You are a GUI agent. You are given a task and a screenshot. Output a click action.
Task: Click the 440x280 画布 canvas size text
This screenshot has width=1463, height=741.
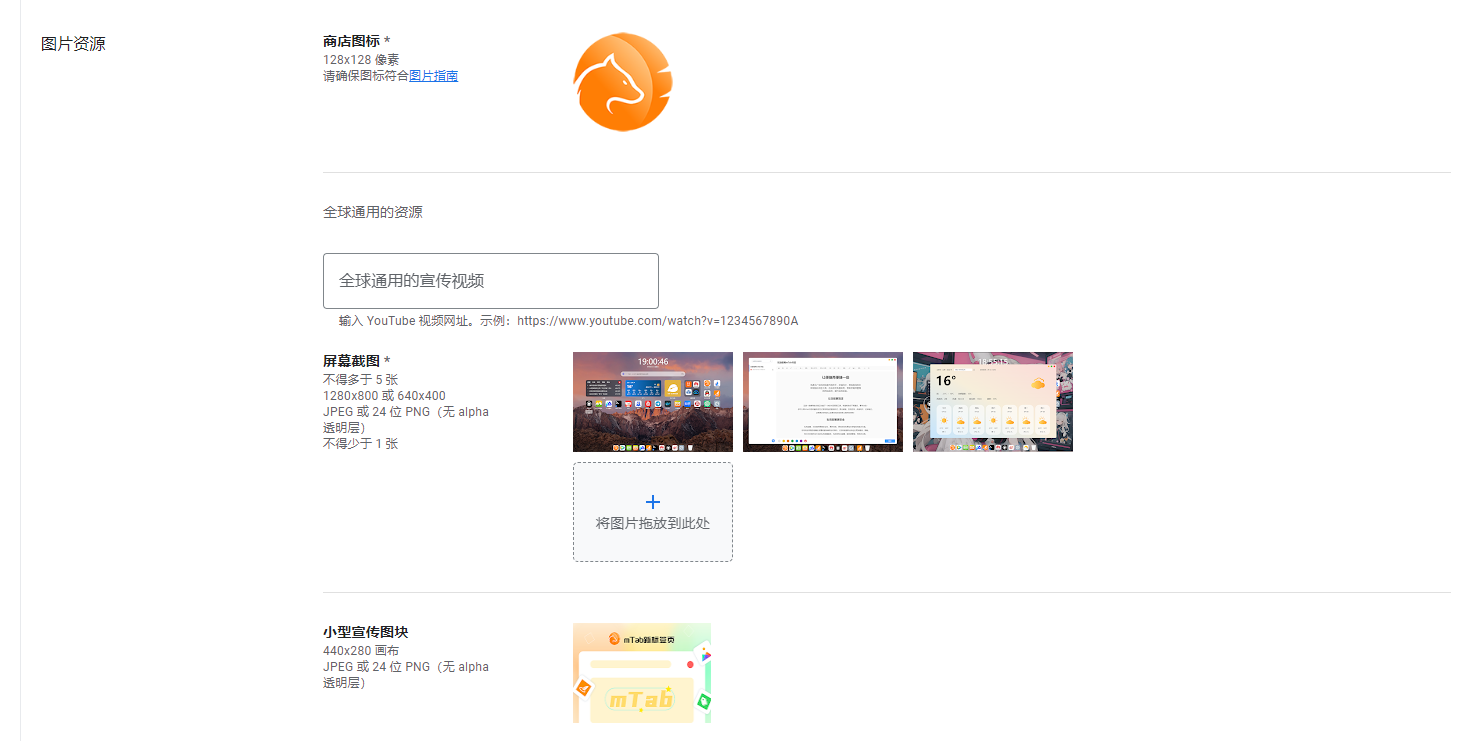[358, 650]
